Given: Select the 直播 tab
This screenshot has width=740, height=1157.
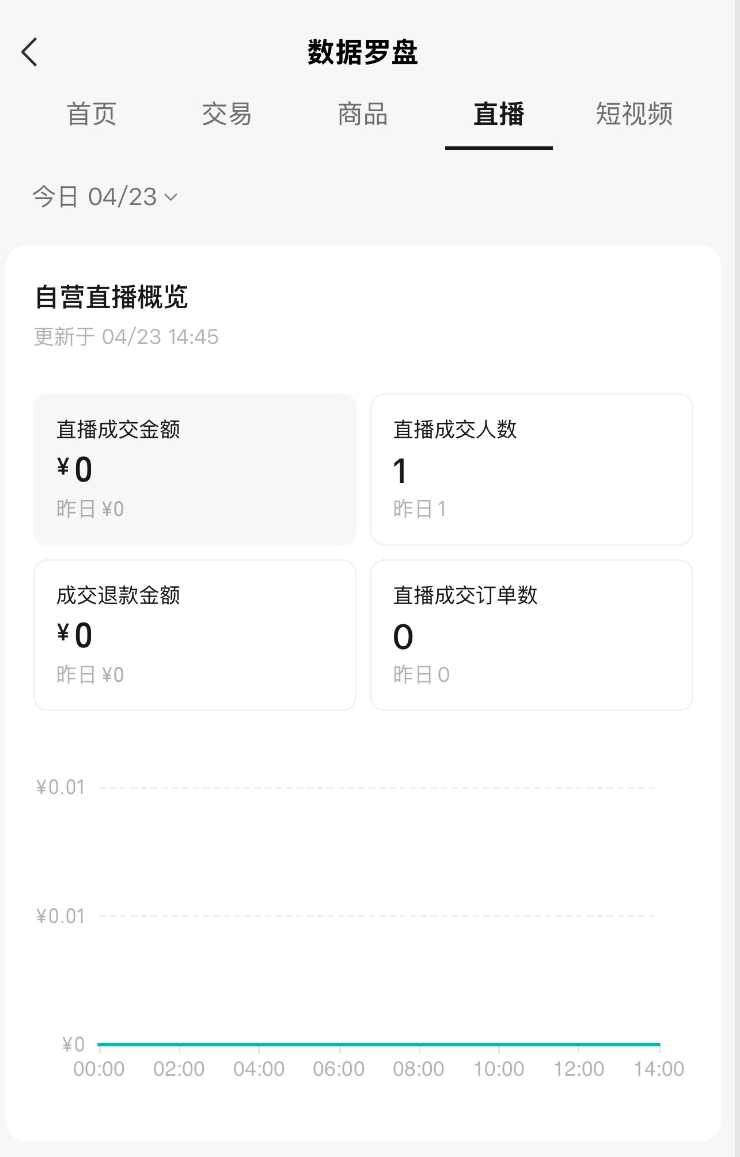Looking at the screenshot, I should [x=499, y=114].
